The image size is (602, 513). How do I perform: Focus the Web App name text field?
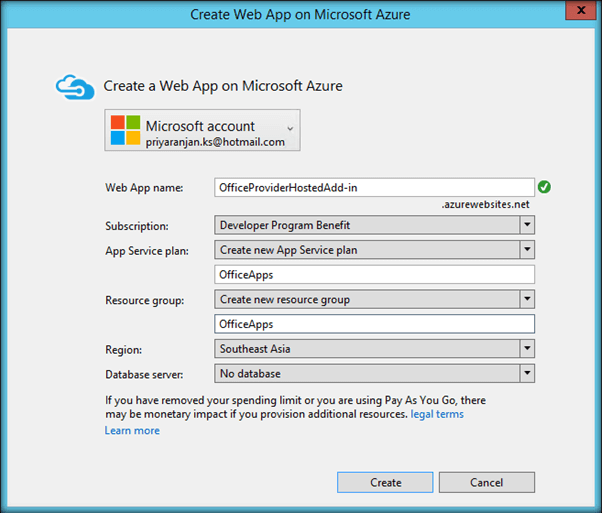(x=375, y=187)
